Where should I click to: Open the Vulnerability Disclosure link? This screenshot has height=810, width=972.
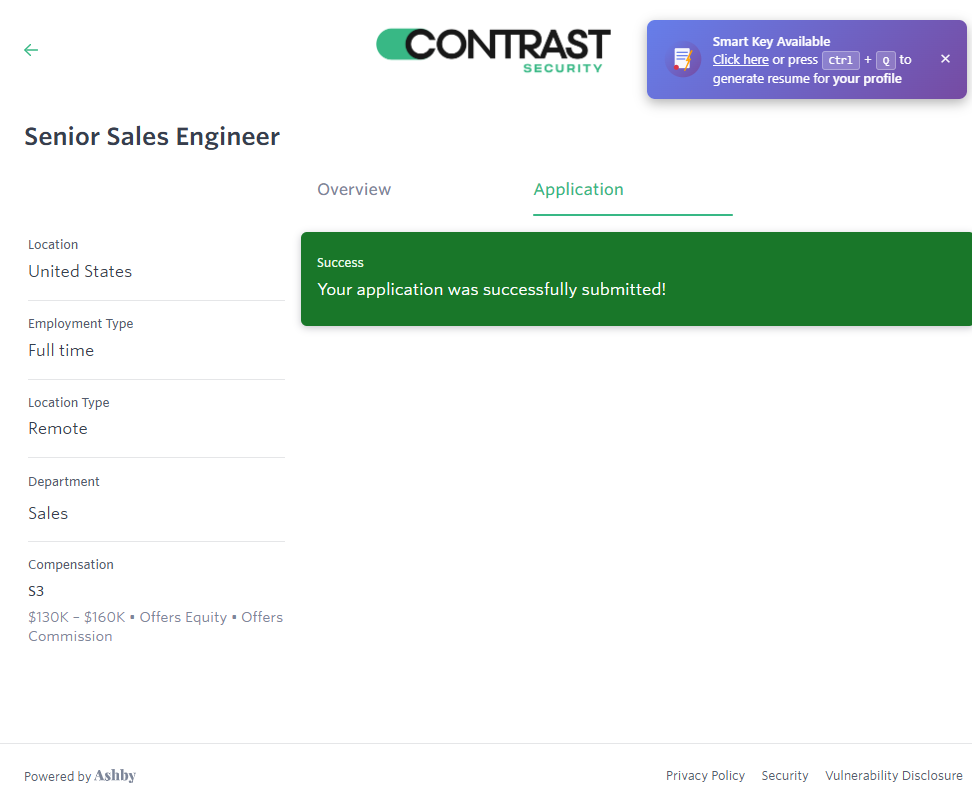[x=893, y=776]
